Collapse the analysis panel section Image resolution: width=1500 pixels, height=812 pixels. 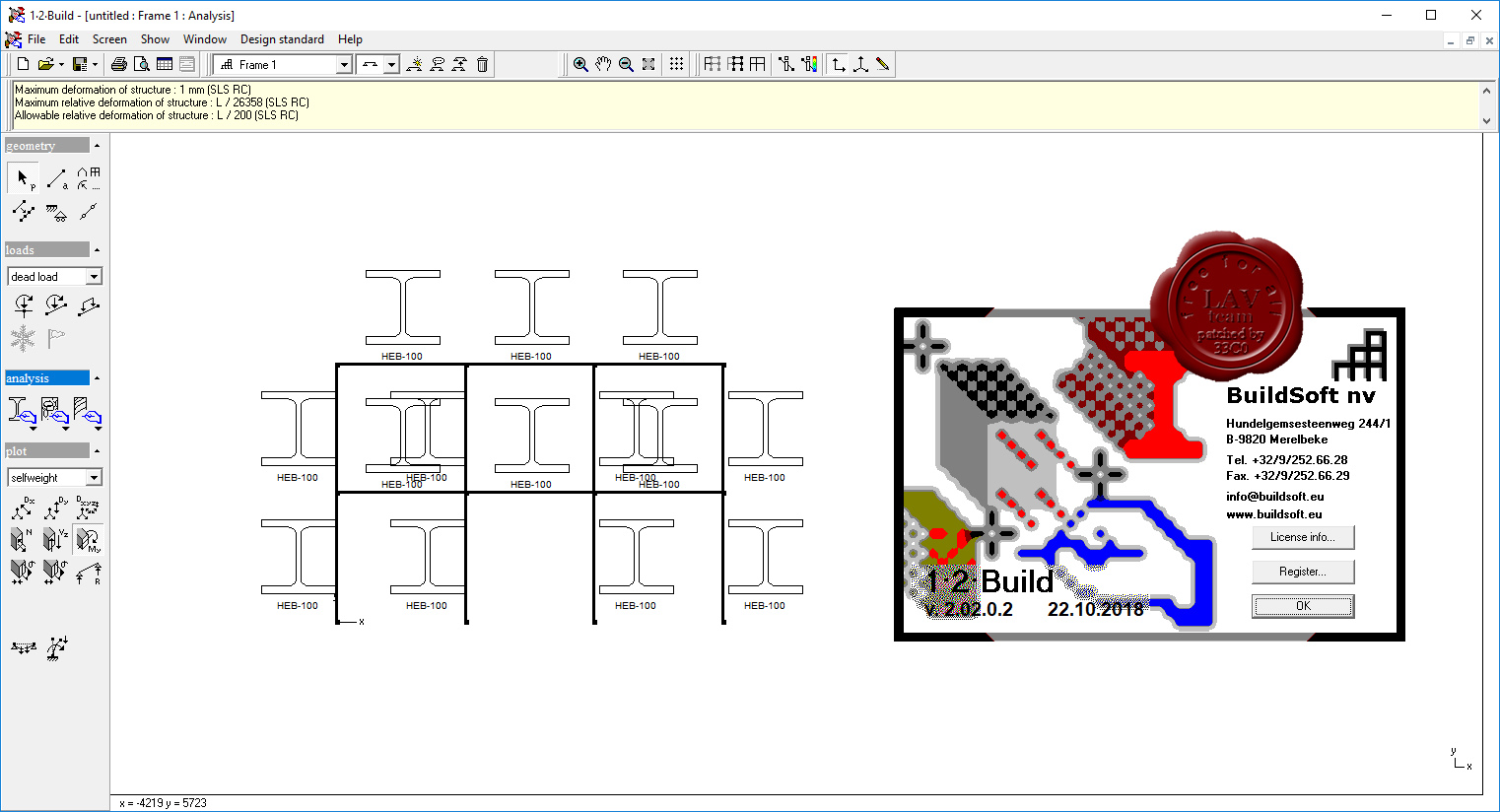(x=97, y=378)
